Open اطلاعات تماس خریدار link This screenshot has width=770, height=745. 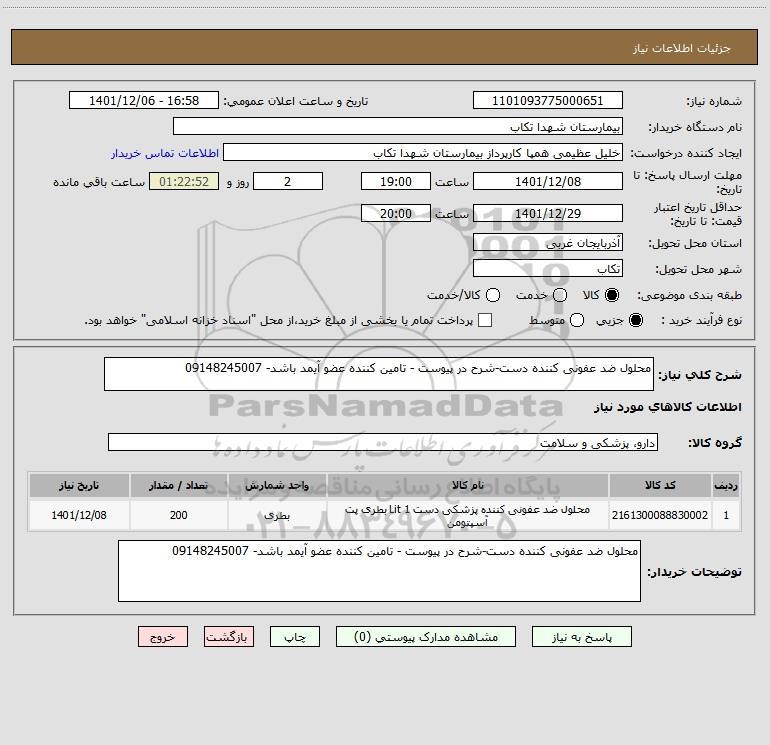(x=165, y=153)
